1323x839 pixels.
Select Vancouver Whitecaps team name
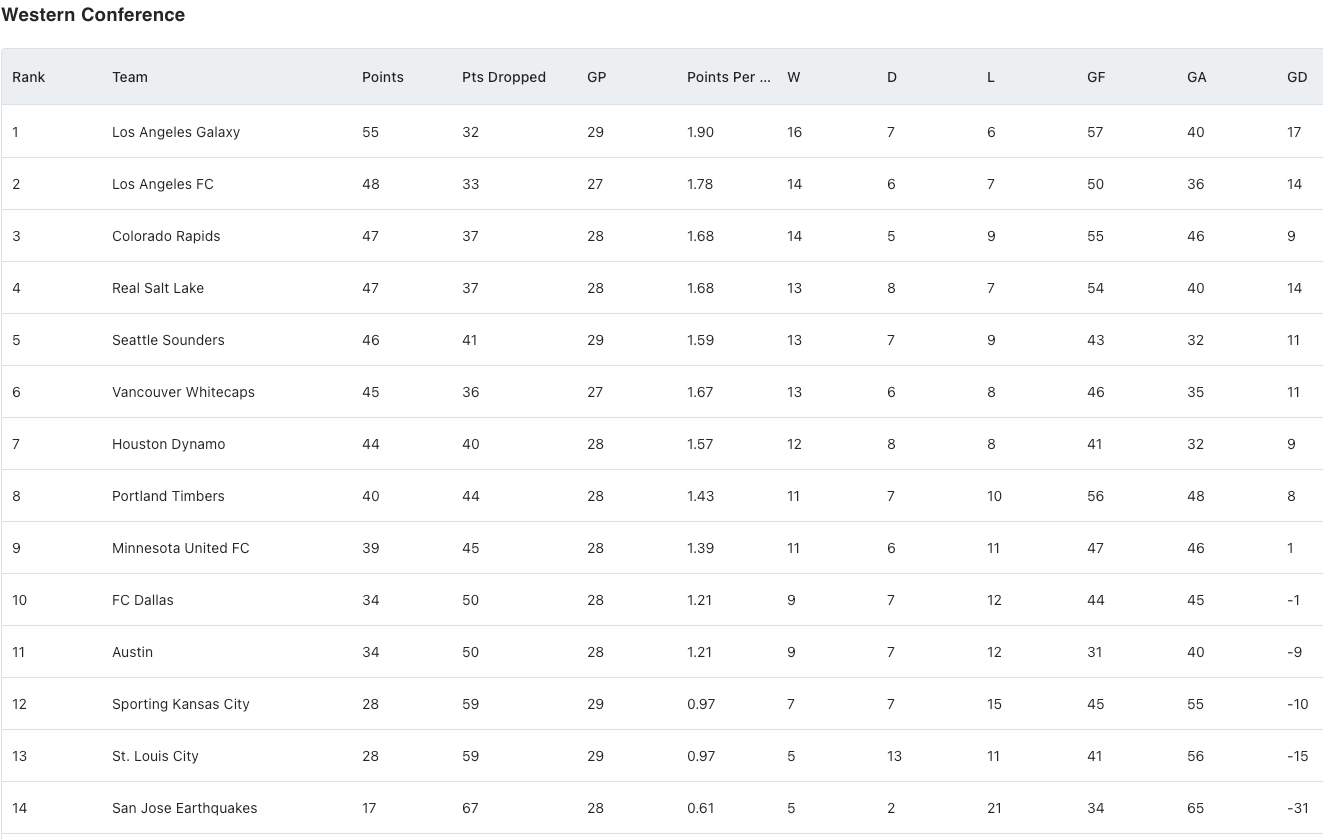183,392
